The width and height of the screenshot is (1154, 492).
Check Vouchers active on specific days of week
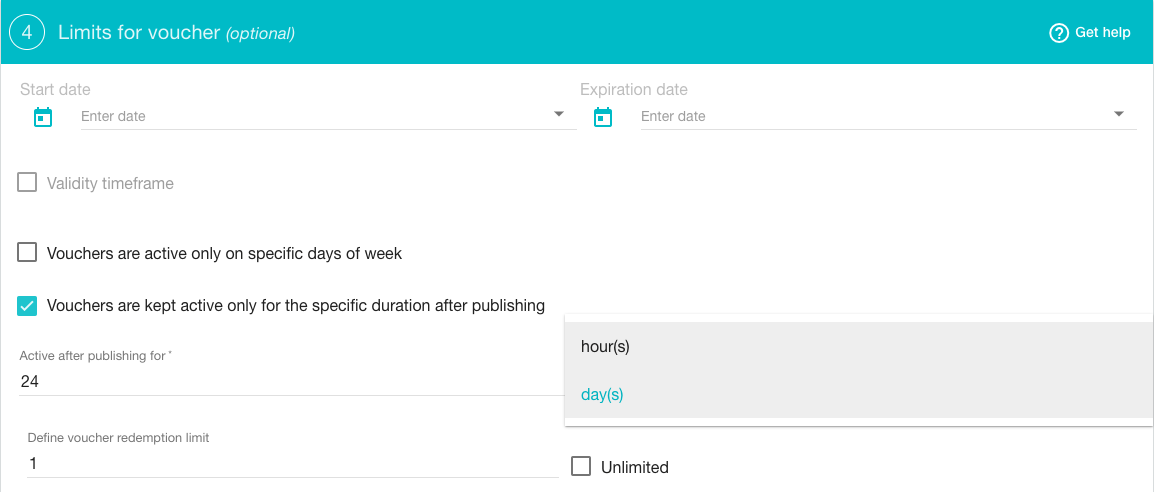click(x=27, y=253)
